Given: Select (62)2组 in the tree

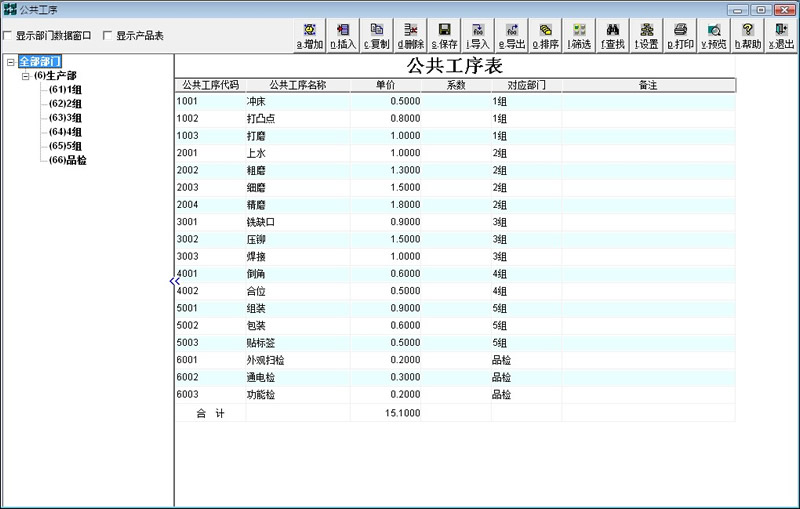Looking at the screenshot, I should [65, 104].
